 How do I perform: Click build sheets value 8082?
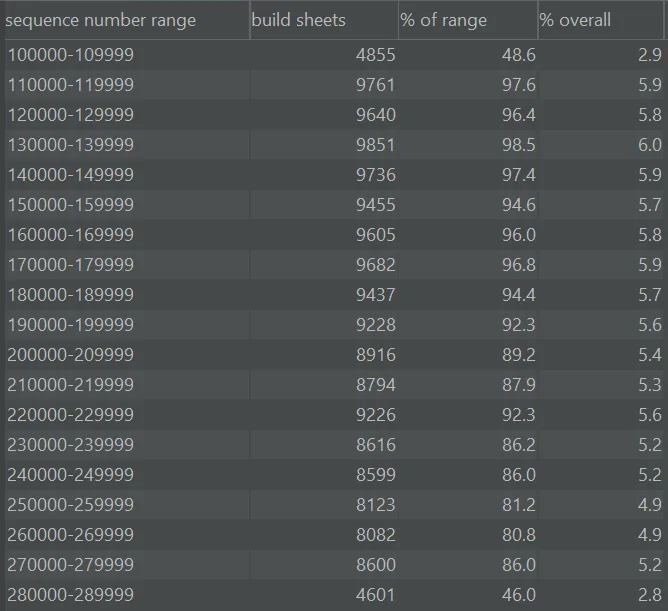click(x=376, y=535)
